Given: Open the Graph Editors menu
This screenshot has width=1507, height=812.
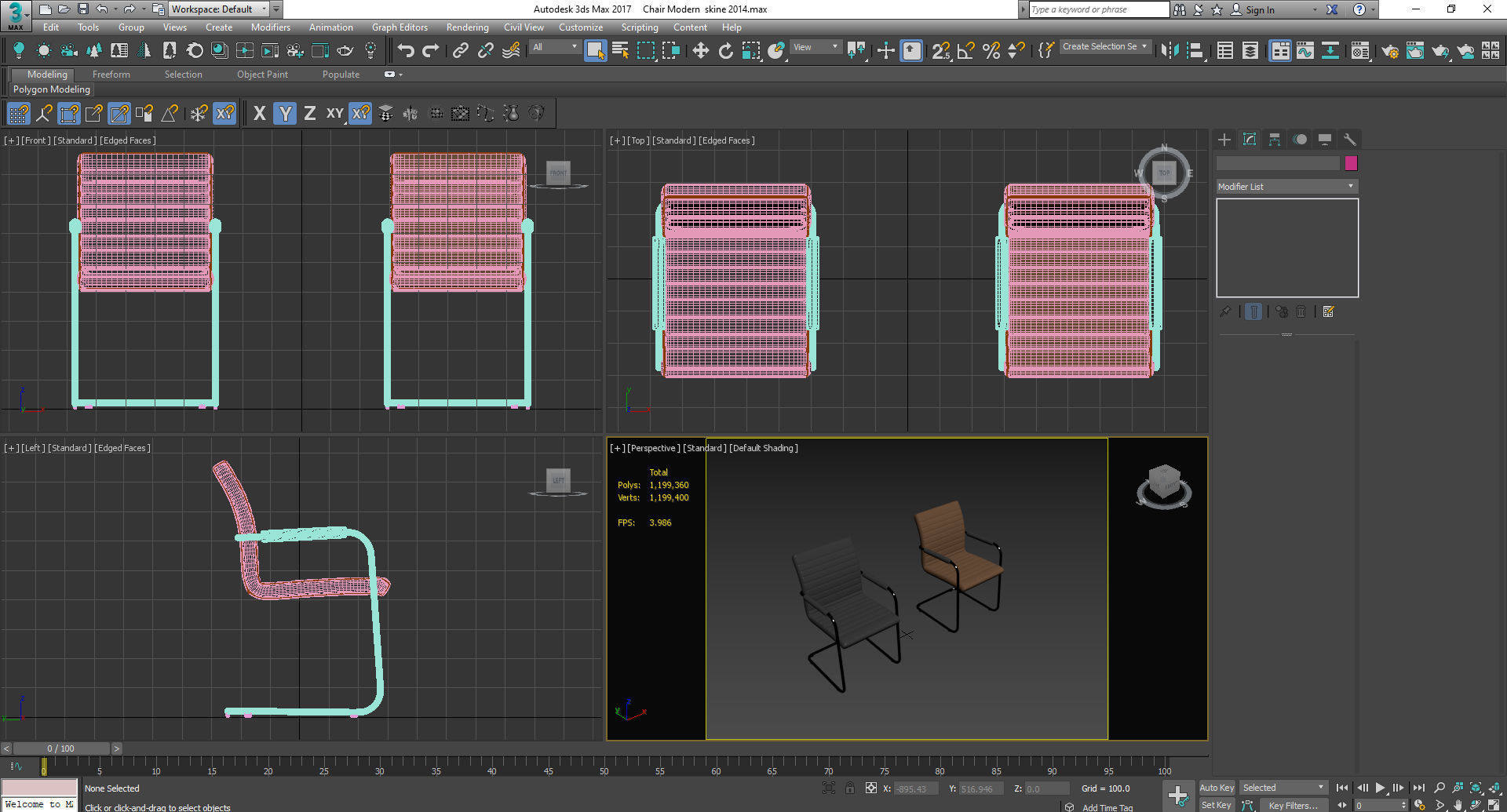Looking at the screenshot, I should [x=400, y=27].
